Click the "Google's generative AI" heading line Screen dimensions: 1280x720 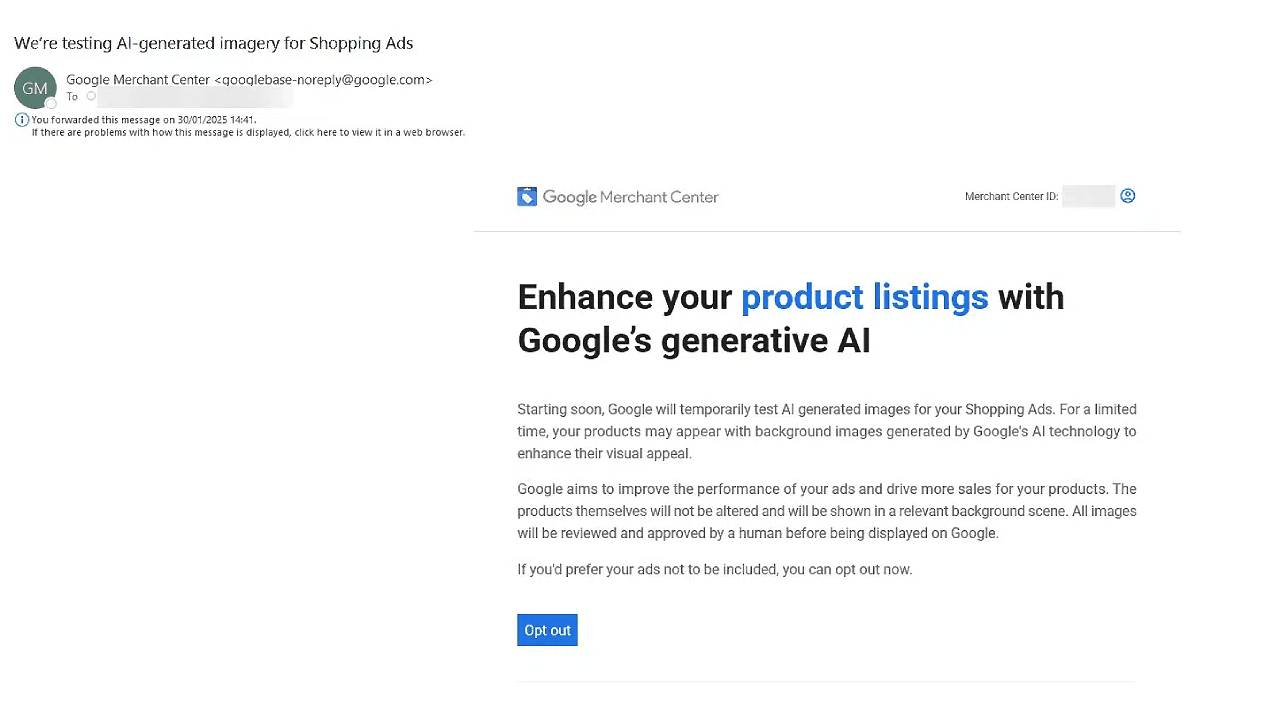[x=693, y=341]
